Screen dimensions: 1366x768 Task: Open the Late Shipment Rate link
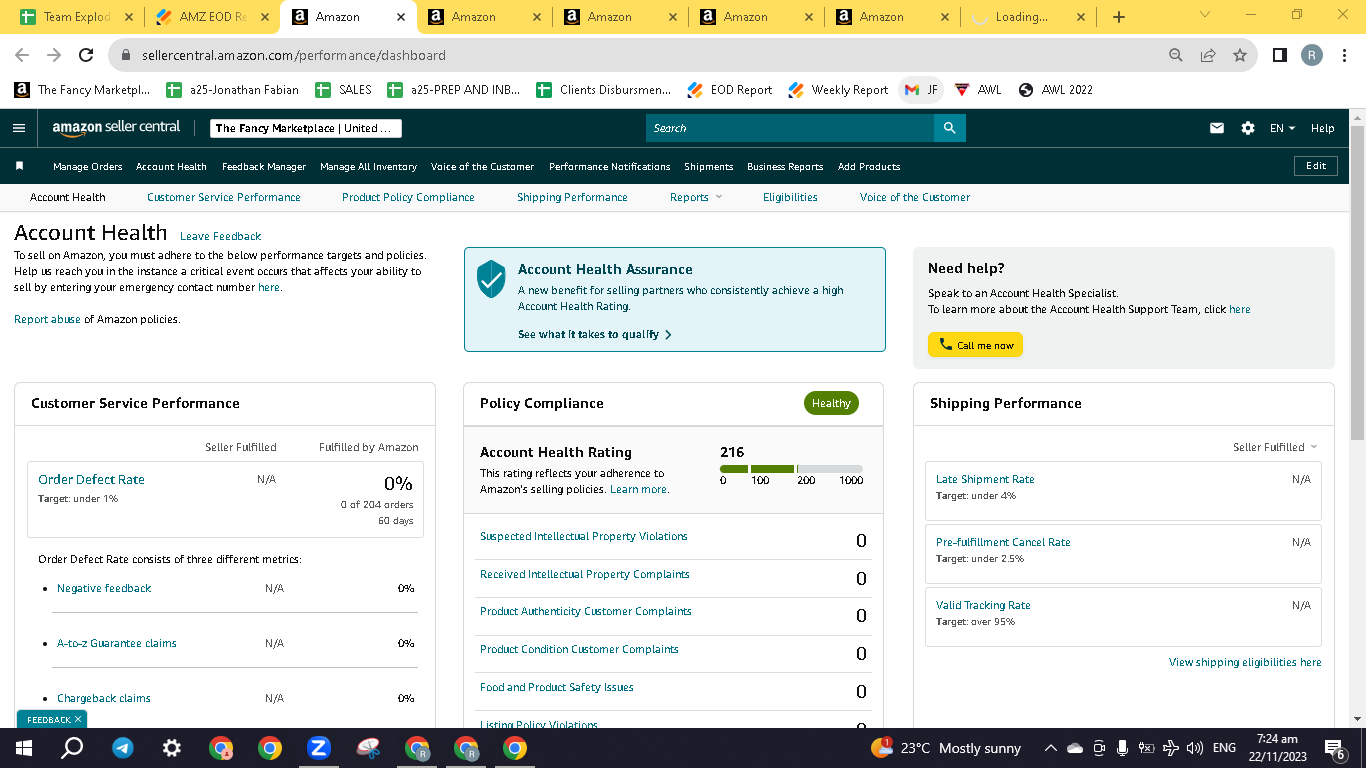(985, 479)
